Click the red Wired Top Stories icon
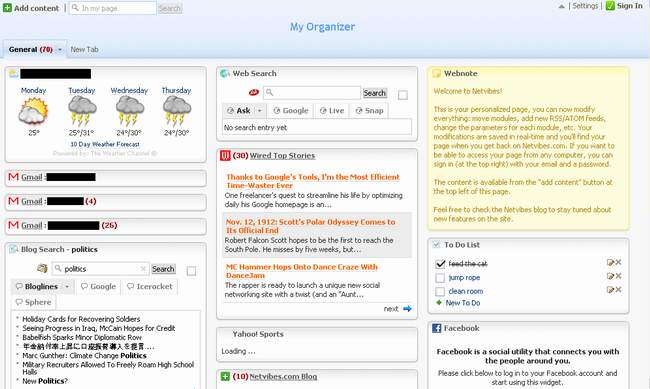Viewport: 650px width, 389px height. pyautogui.click(x=225, y=156)
